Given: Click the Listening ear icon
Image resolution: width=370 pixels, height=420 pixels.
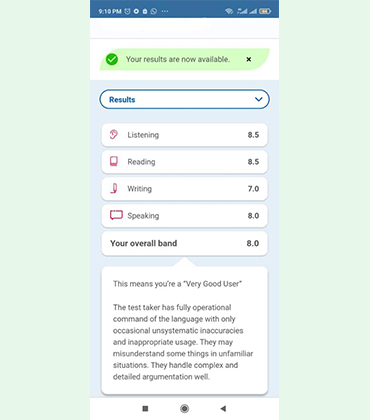Looking at the screenshot, I should [x=114, y=135].
